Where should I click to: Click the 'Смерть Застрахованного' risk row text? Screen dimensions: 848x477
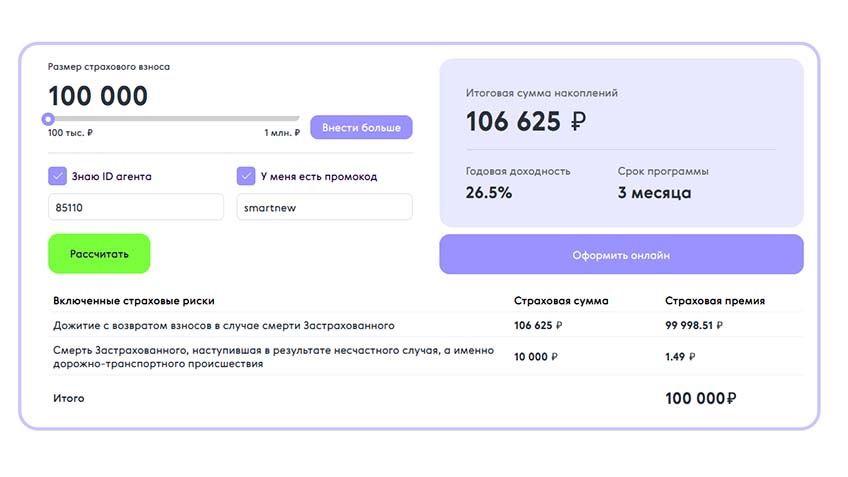click(273, 357)
